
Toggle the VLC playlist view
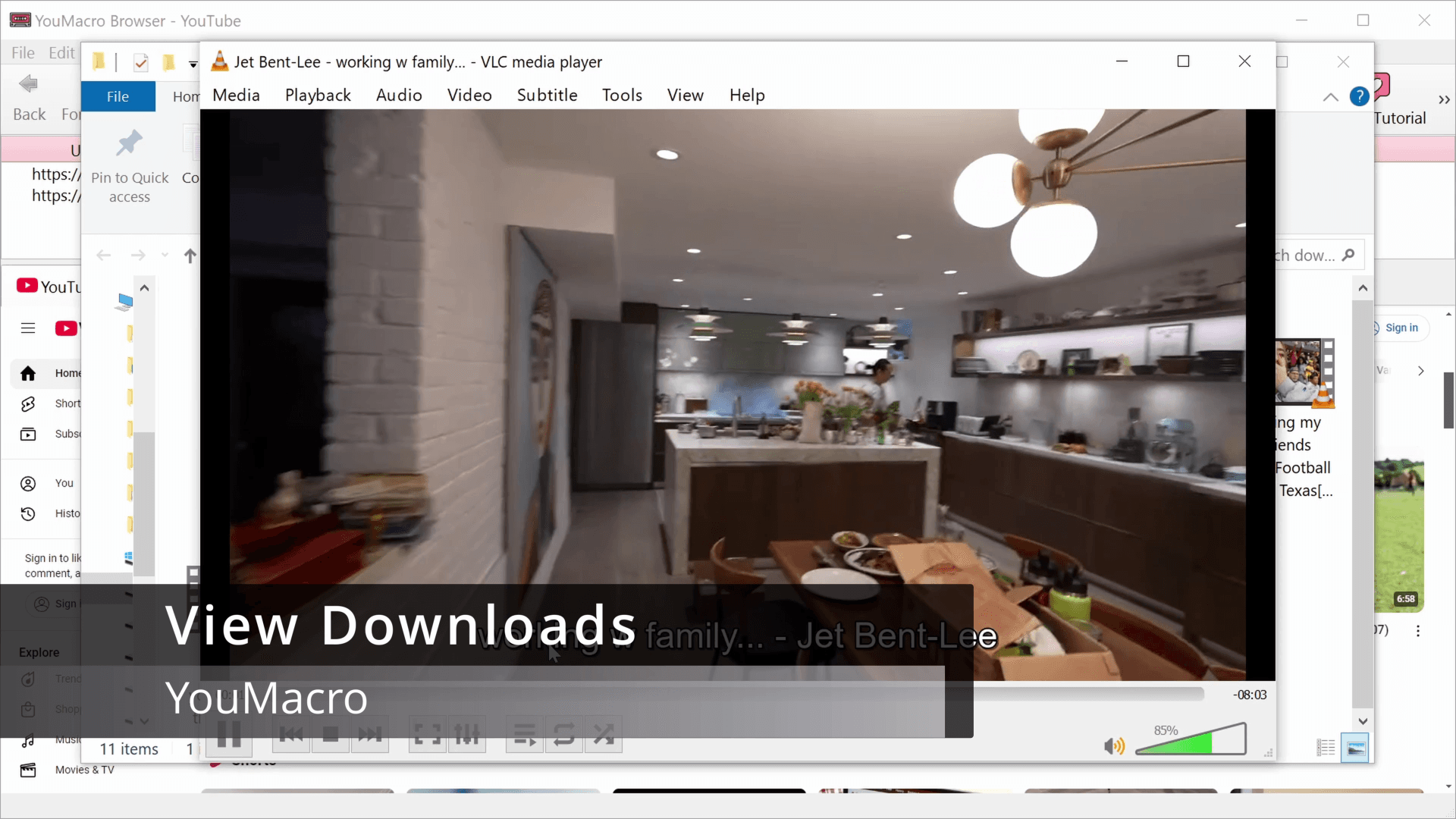pyautogui.click(x=525, y=734)
